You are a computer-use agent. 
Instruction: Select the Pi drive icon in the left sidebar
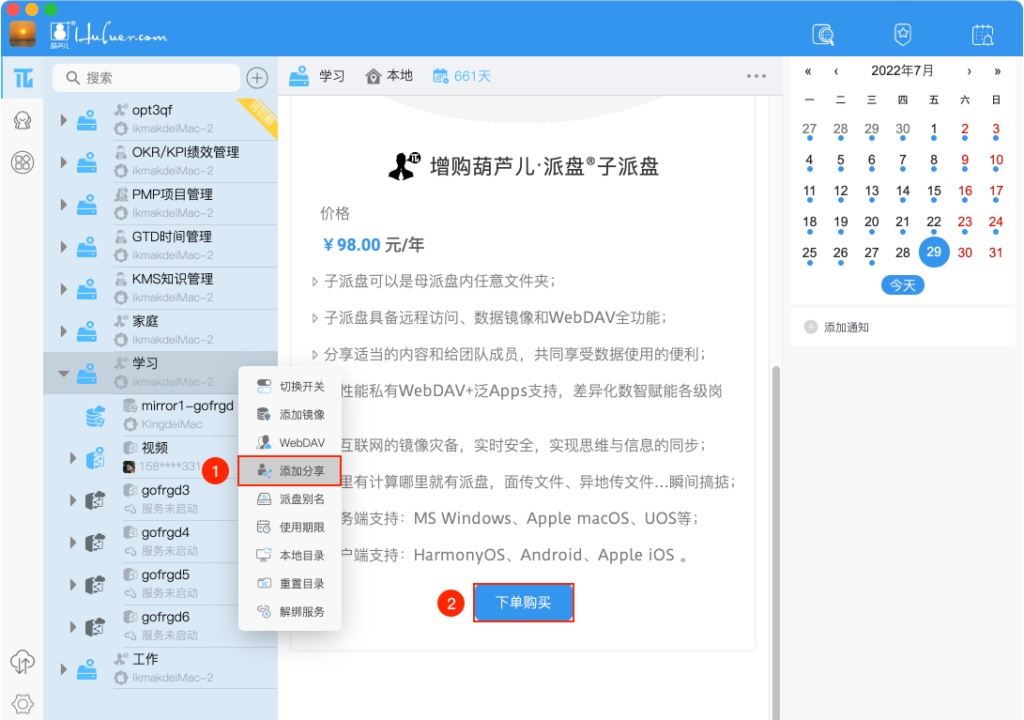(23, 78)
